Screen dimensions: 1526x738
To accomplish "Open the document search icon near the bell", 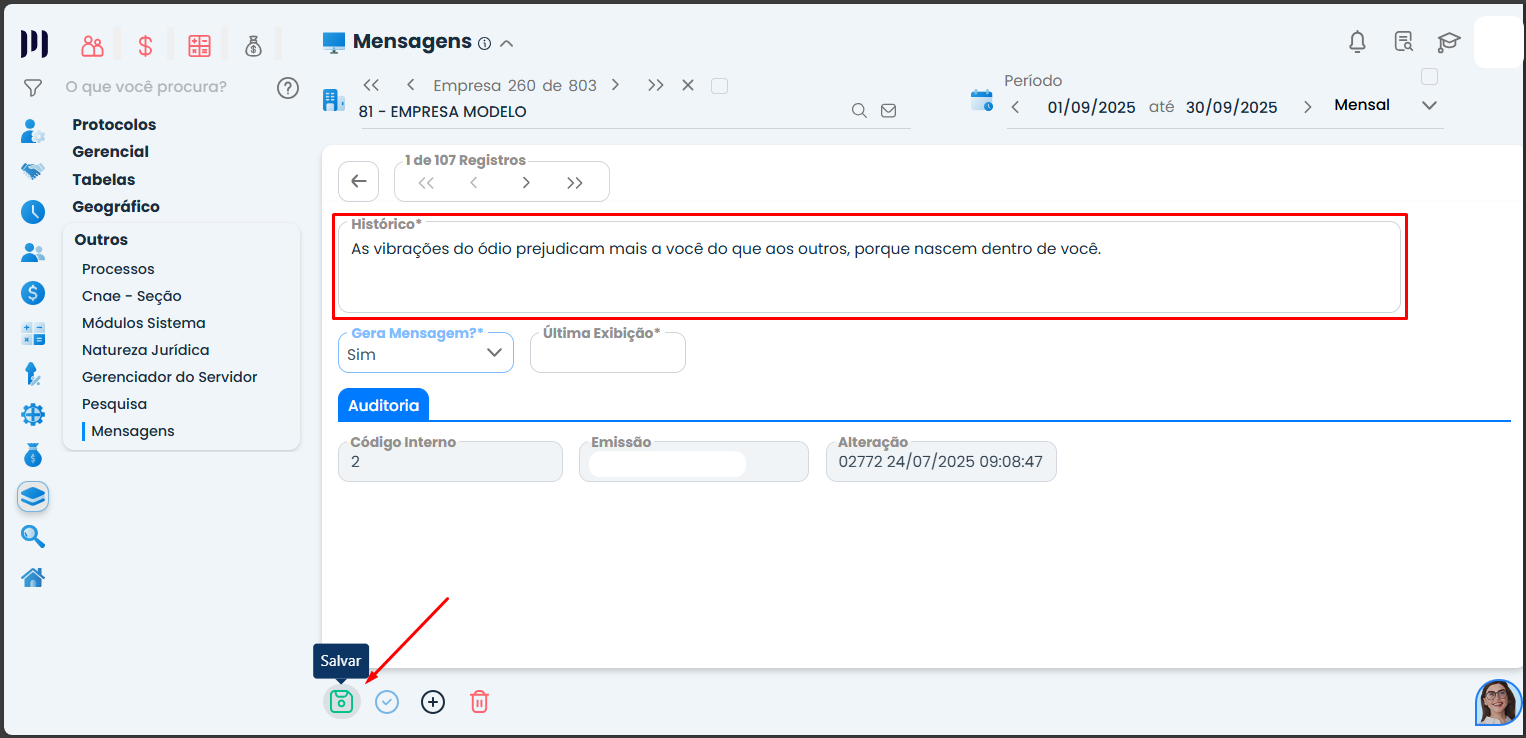I will point(1403,42).
